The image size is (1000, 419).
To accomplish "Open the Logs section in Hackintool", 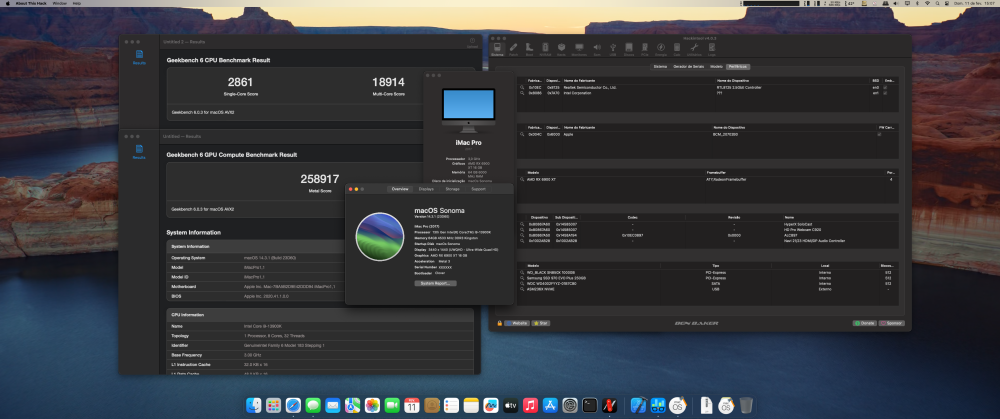I will click(x=712, y=48).
